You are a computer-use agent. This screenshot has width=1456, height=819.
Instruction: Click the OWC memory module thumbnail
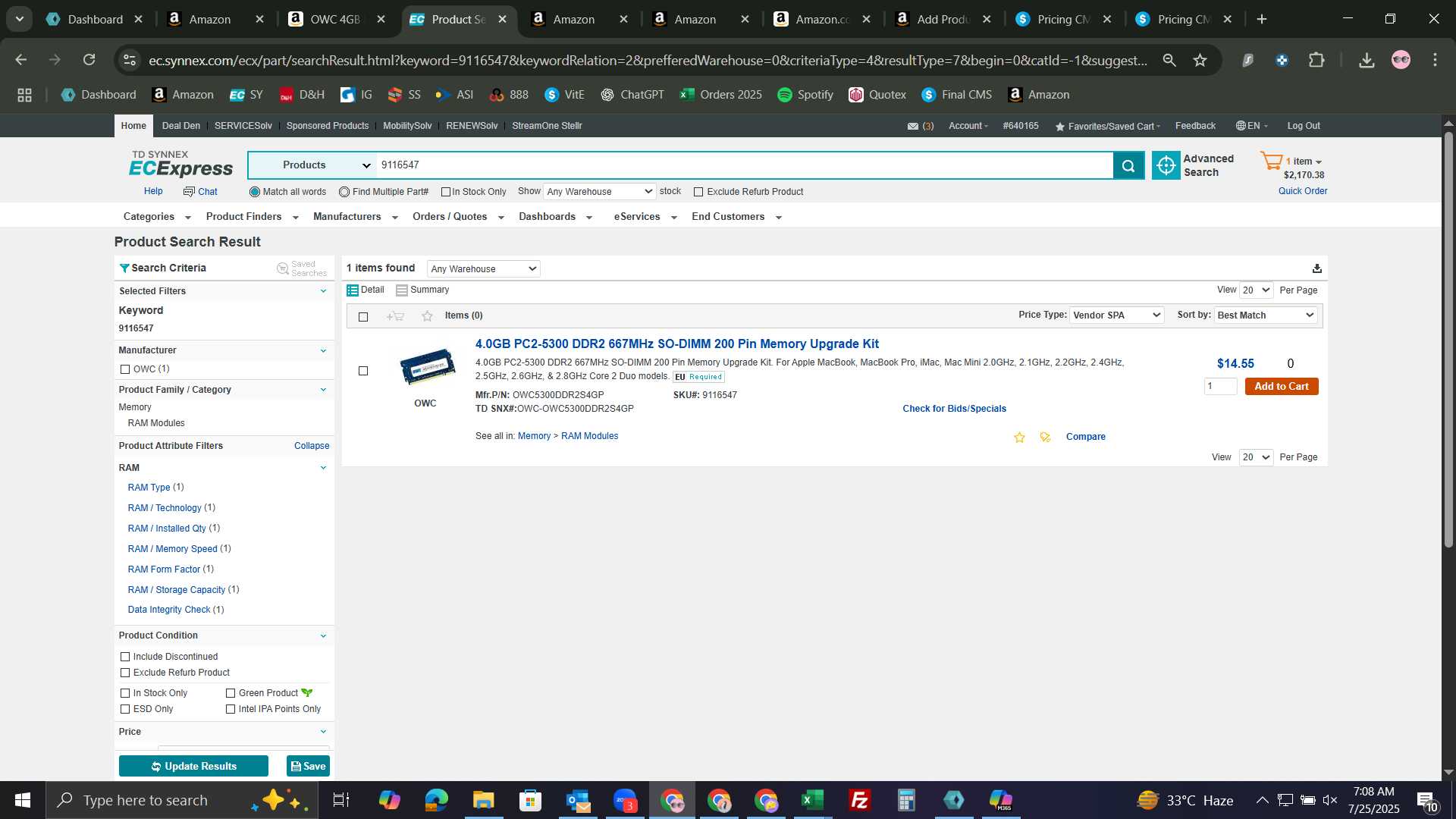pos(427,367)
